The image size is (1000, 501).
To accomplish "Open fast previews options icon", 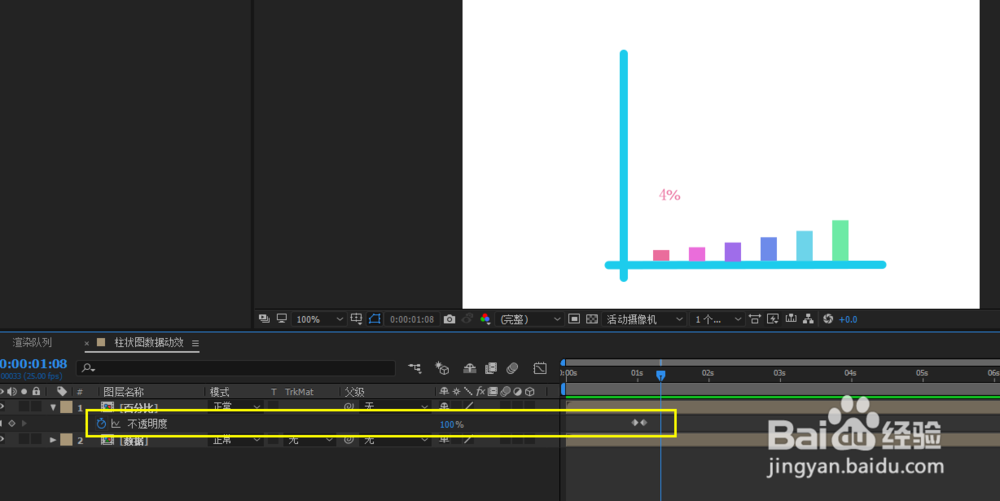I will tap(773, 319).
